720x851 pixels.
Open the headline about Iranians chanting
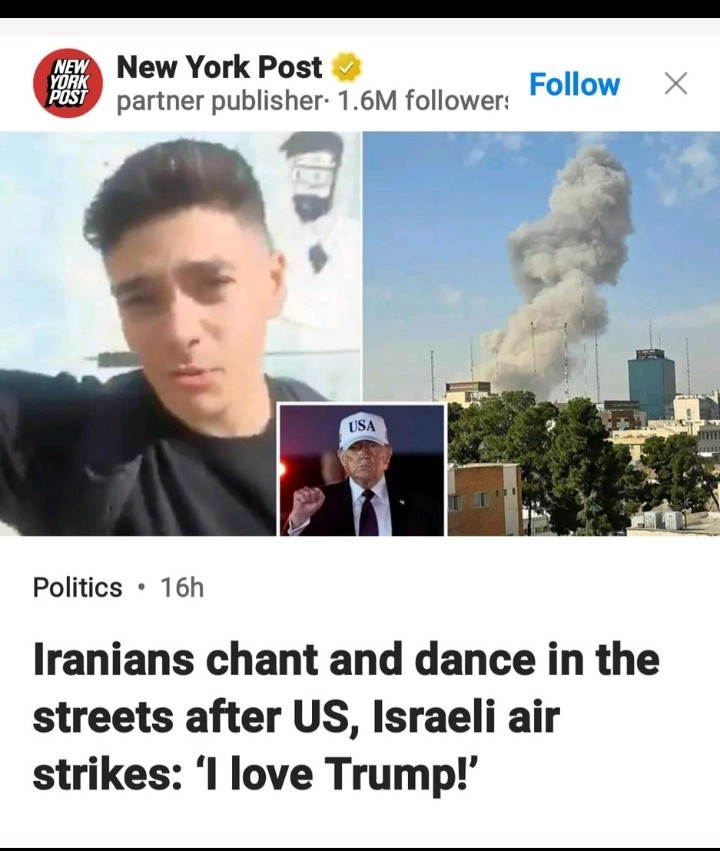(346, 717)
